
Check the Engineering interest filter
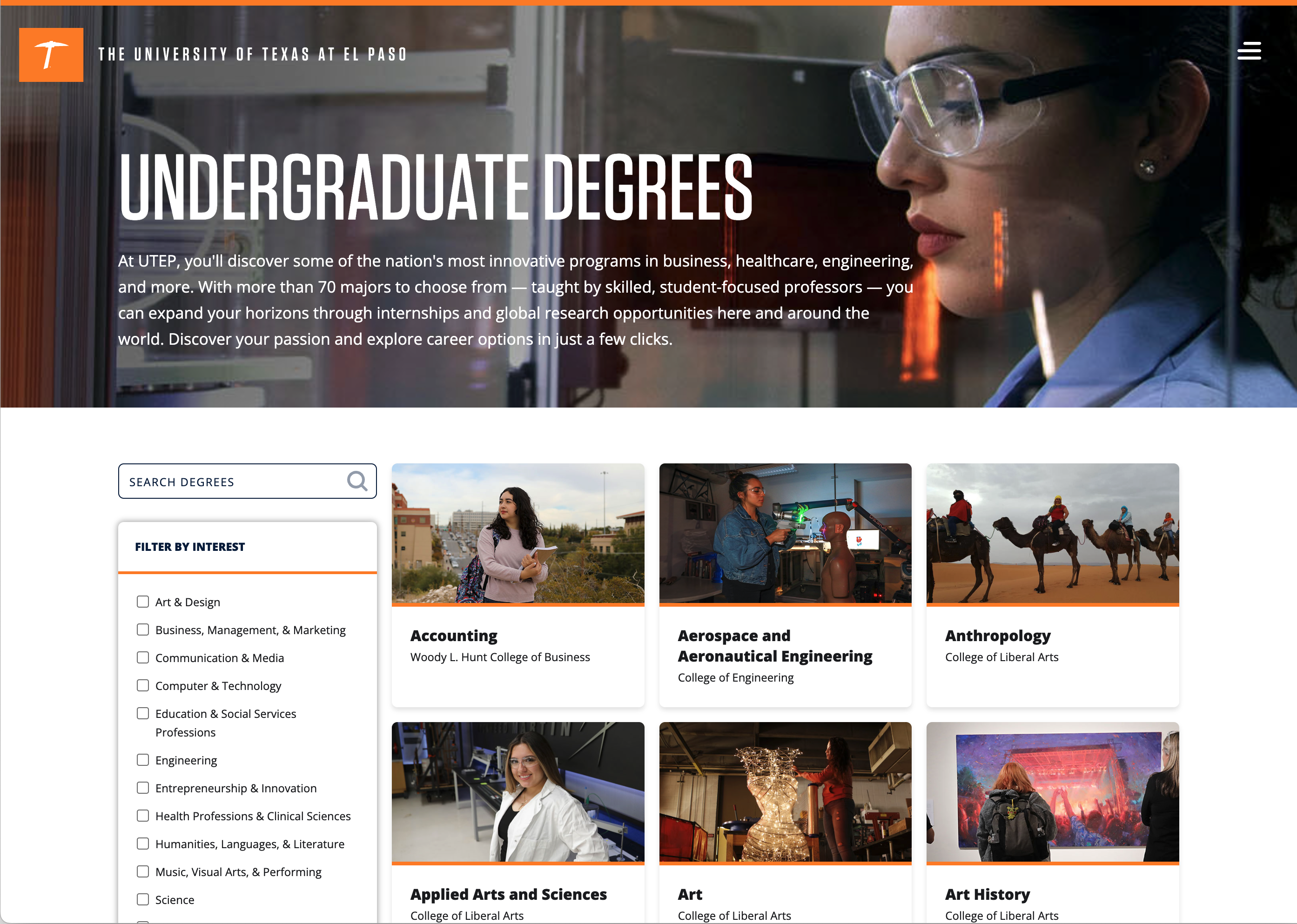[x=143, y=760]
